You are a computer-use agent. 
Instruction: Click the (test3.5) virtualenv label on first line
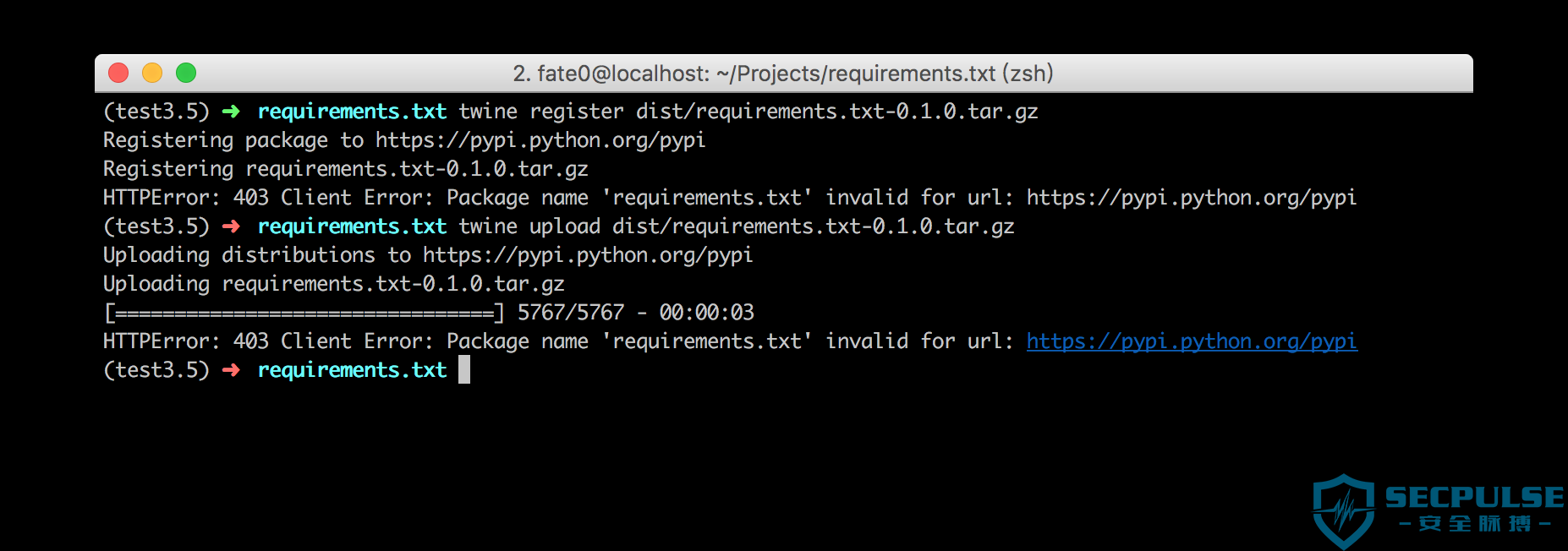tap(156, 112)
